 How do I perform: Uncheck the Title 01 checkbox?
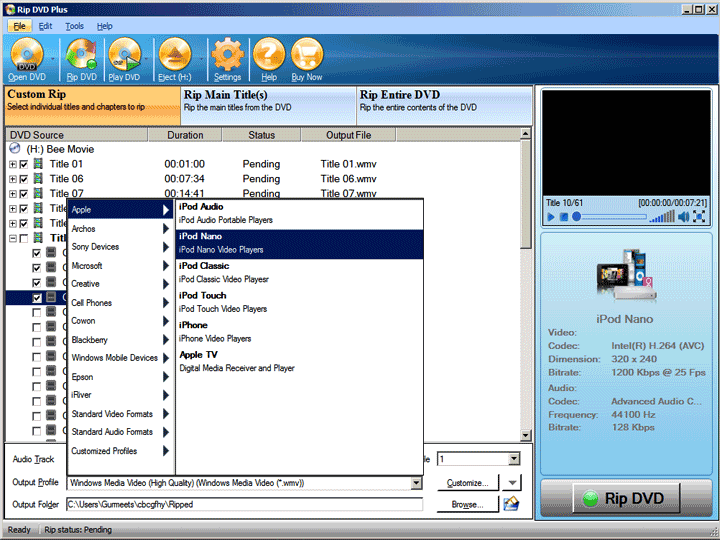coord(24,164)
